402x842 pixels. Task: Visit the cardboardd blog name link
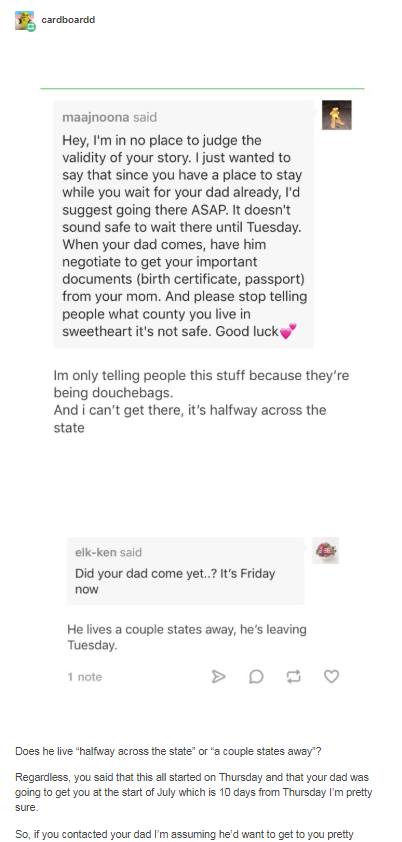[68, 20]
